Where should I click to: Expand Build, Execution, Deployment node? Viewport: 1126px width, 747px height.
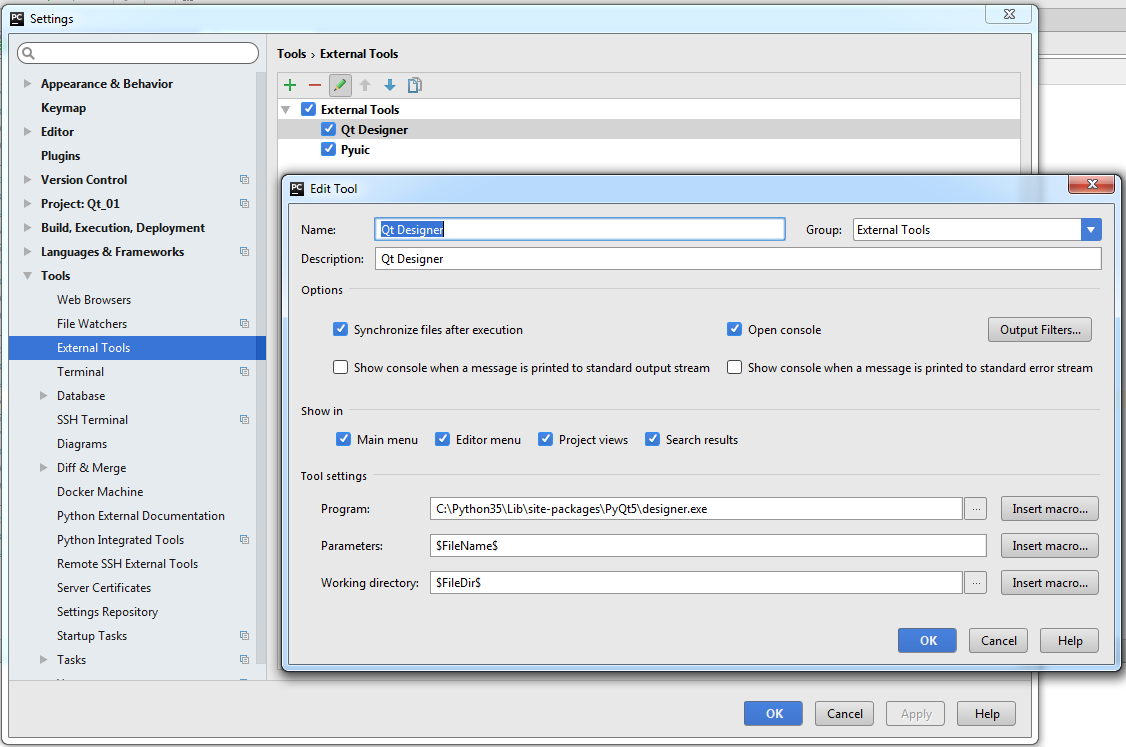27,228
